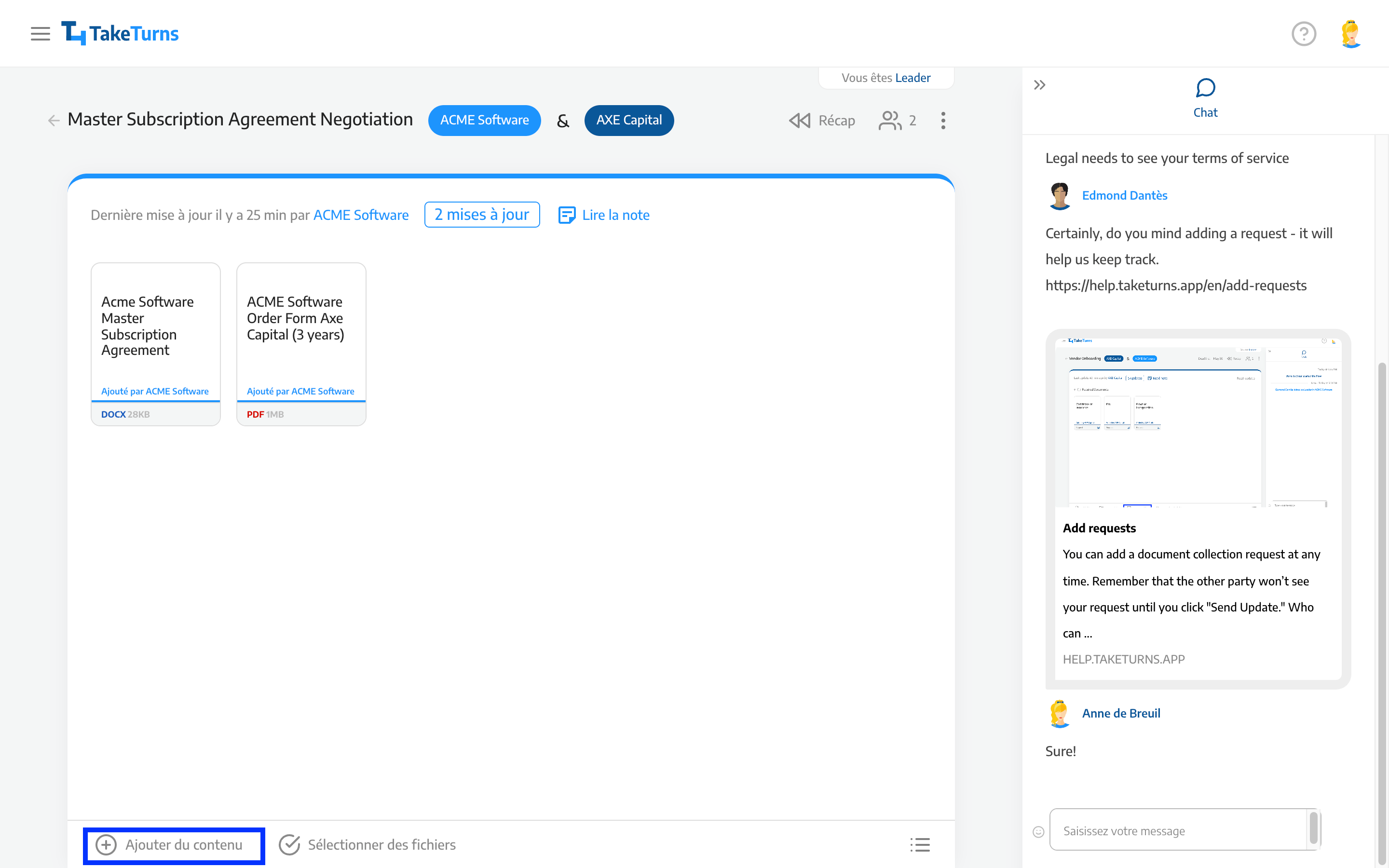Screen dimensions: 1389x868
Task: Click 'Ajouté par ACME Software' on DOCX card
Action: click(155, 391)
